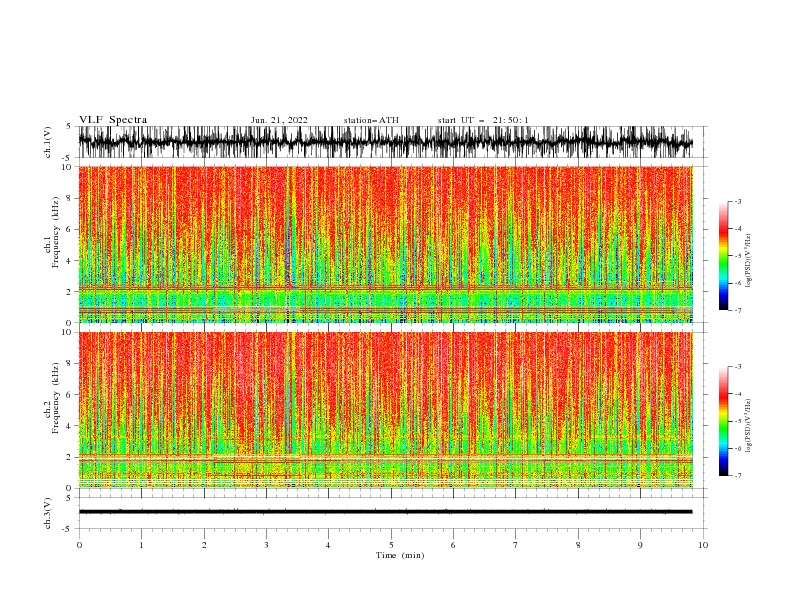Click the time axis tick label "4"

pos(328,545)
